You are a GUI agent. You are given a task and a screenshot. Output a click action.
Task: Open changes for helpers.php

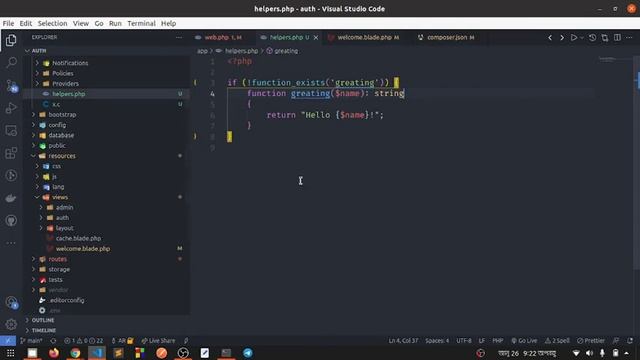click(604, 38)
